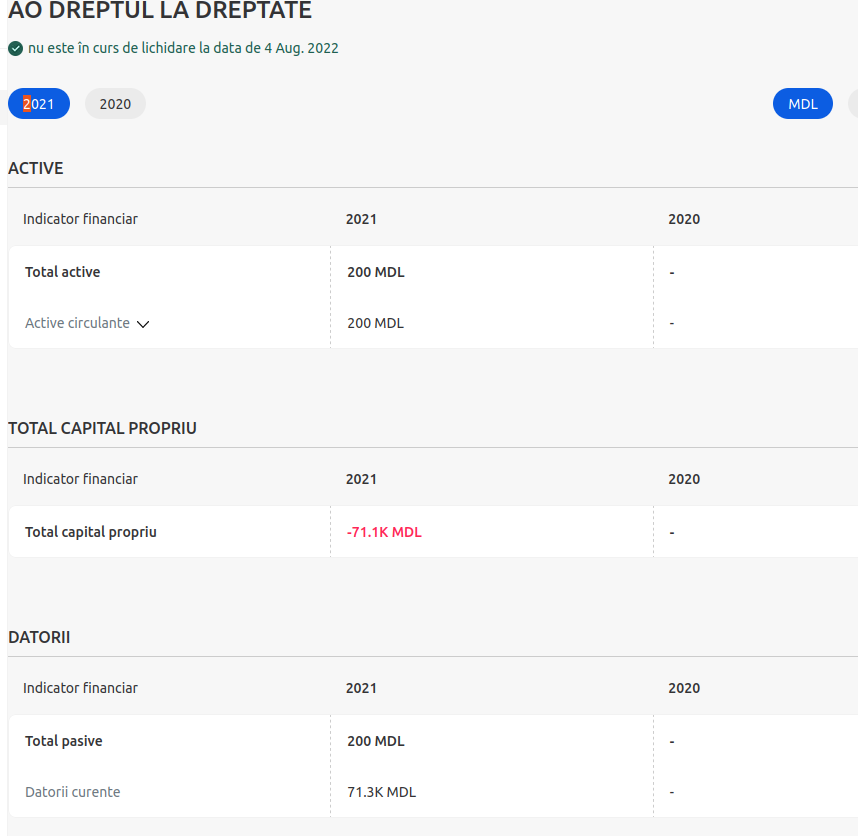Click the AO DREPTUL LA DREPTATE title
The width and height of the screenshot is (858, 836).
(x=160, y=10)
